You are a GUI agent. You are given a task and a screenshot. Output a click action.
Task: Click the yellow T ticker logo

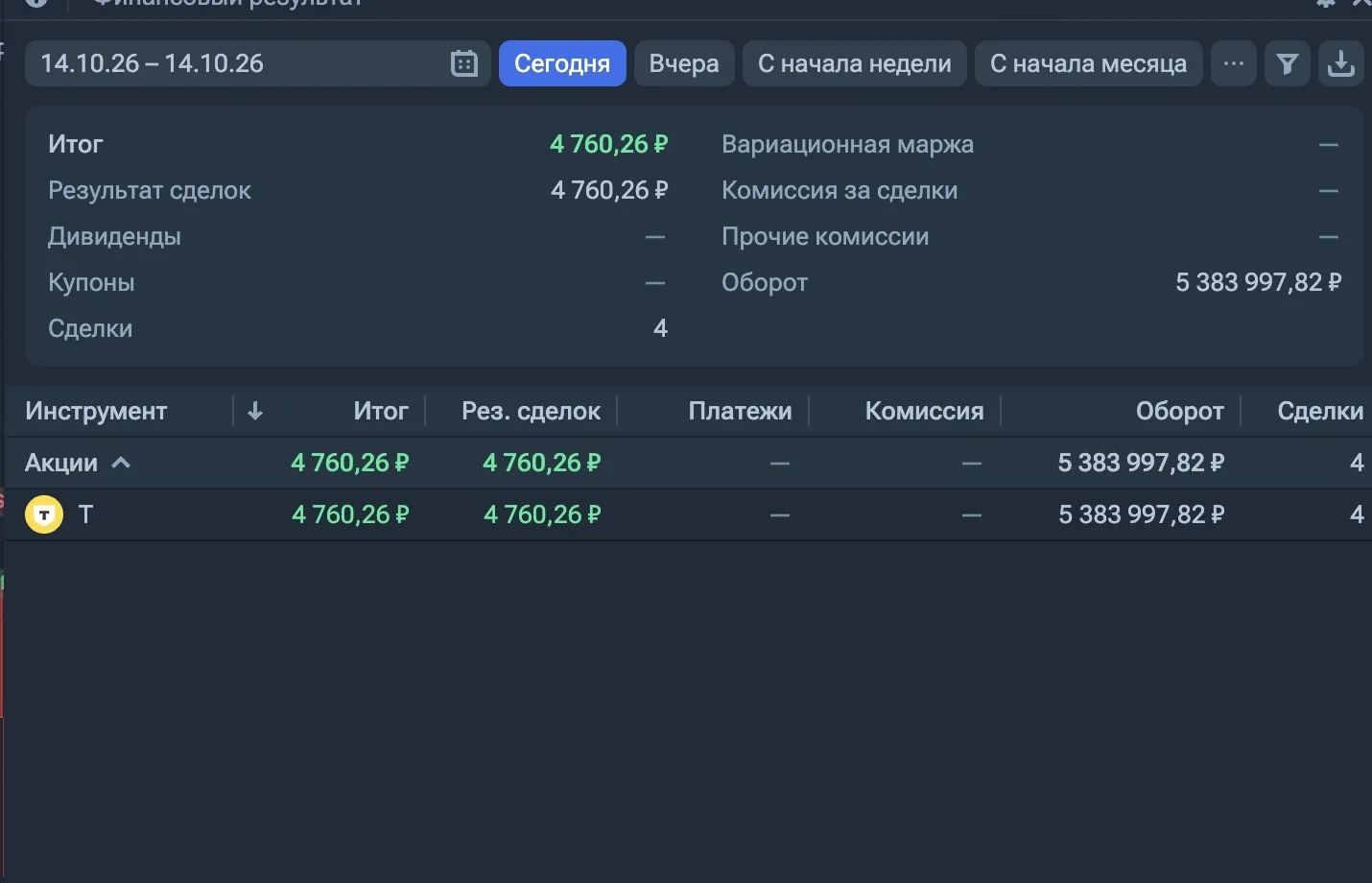point(44,514)
